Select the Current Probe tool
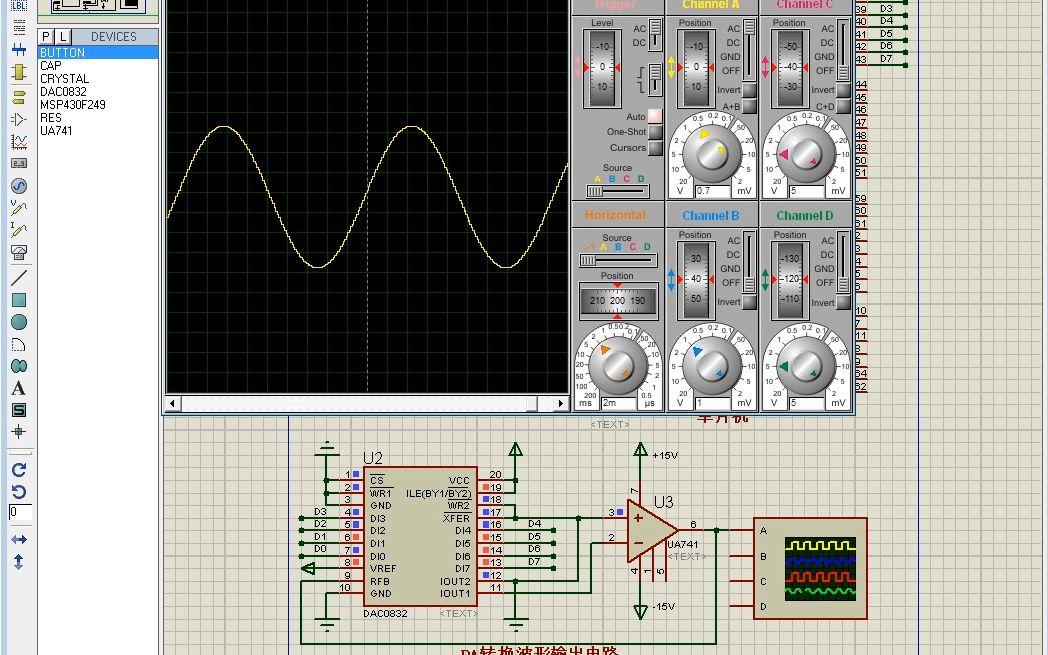This screenshot has width=1048, height=655. point(19,231)
